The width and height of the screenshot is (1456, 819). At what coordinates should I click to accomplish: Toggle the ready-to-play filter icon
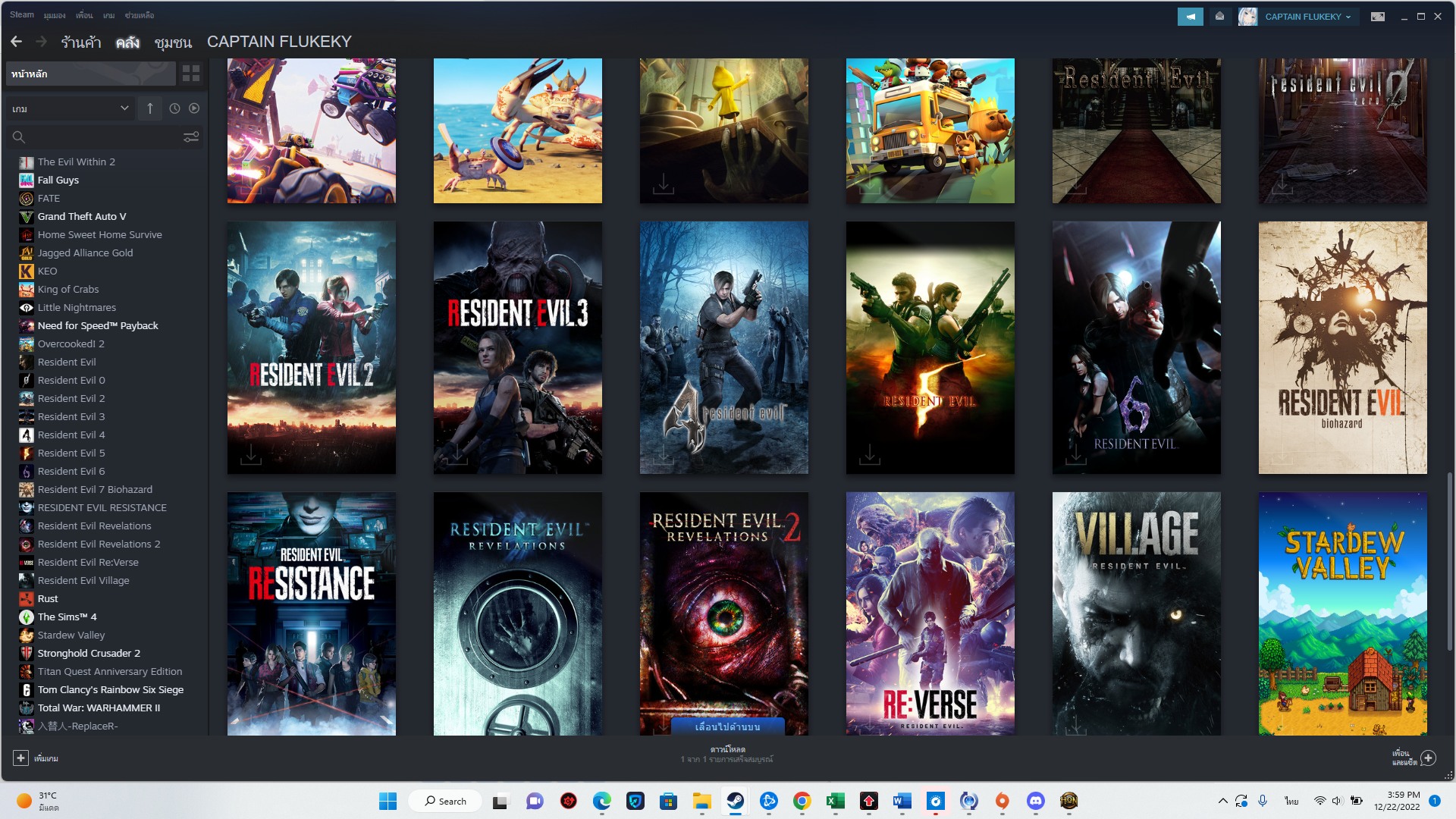194,108
